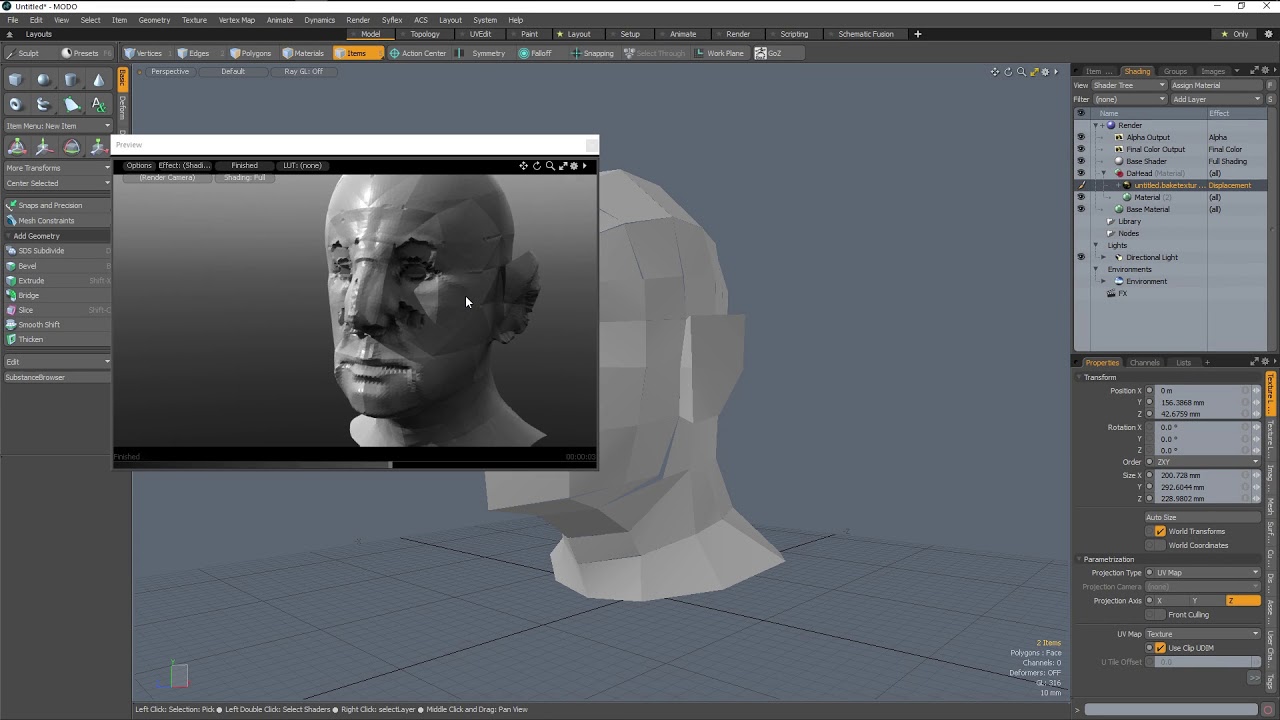This screenshot has width=1280, height=720.
Task: Toggle visibility of Alpha Output
Action: pos(1080,137)
